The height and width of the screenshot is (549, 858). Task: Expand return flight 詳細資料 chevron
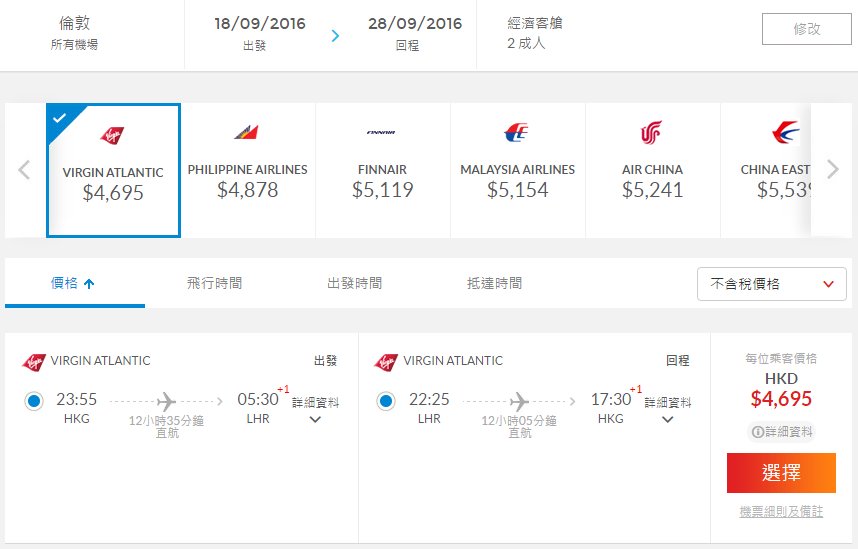pyautogui.click(x=667, y=420)
